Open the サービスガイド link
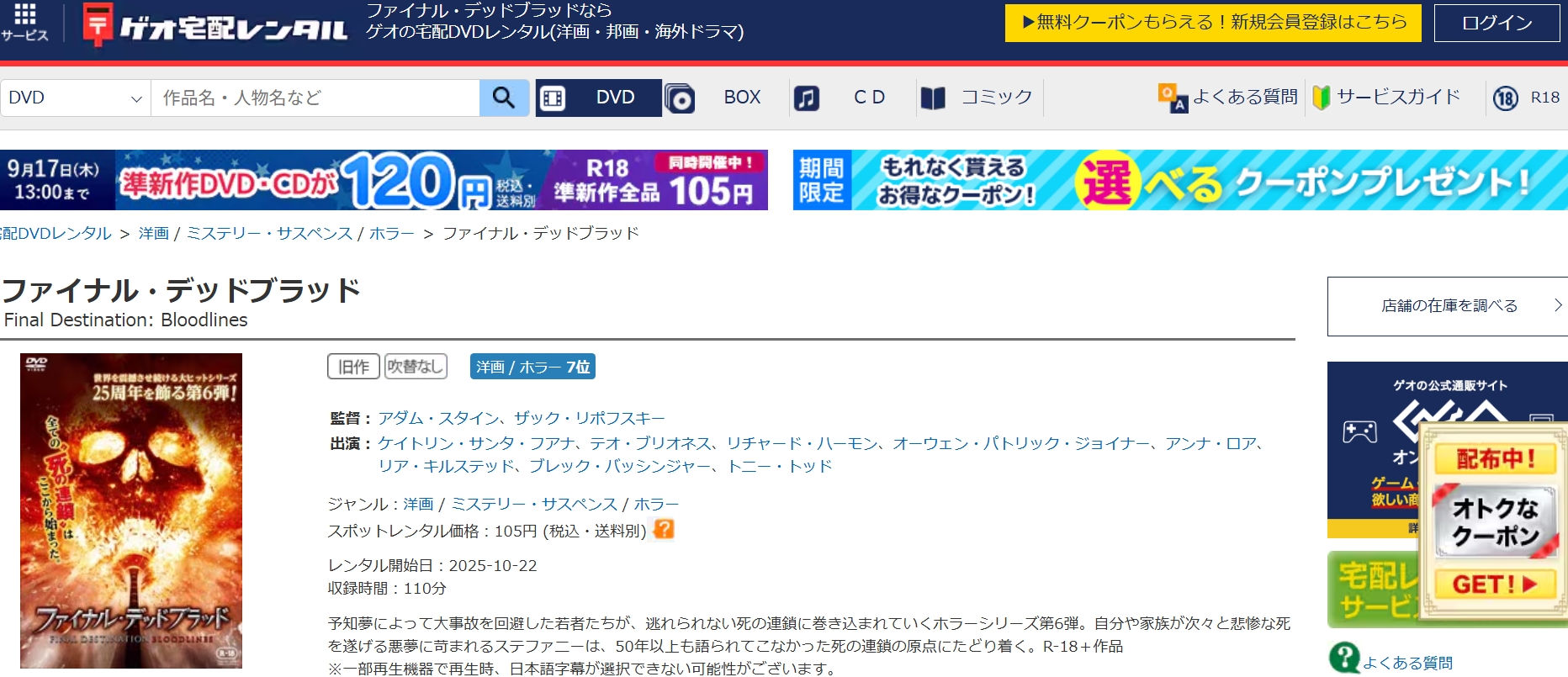This screenshot has height=677, width=1568. coord(1399,98)
